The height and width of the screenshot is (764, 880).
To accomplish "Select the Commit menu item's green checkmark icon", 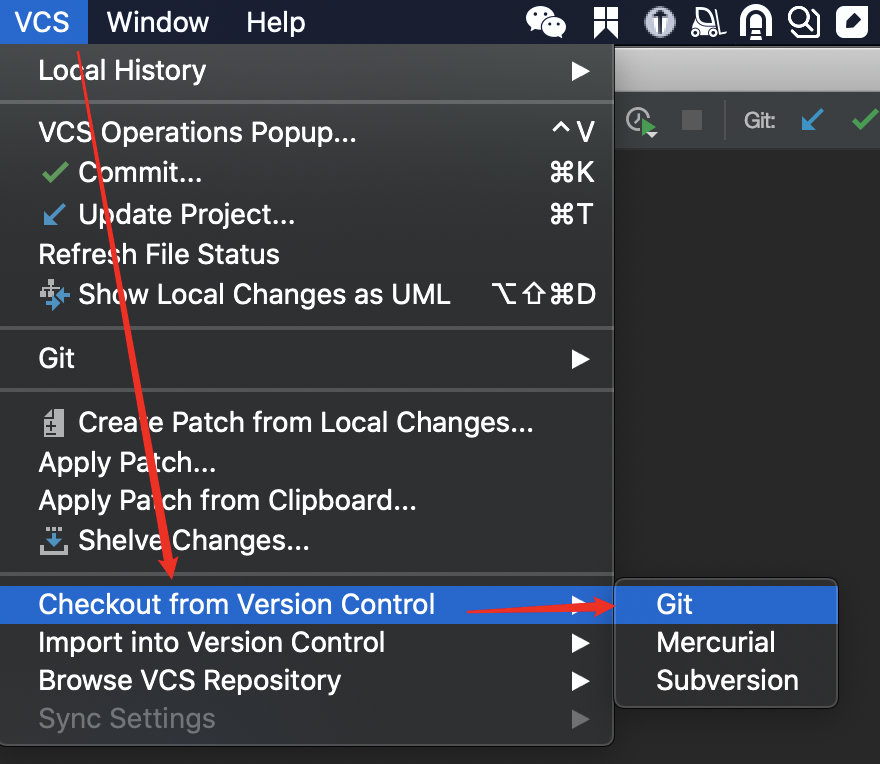I will [55, 172].
